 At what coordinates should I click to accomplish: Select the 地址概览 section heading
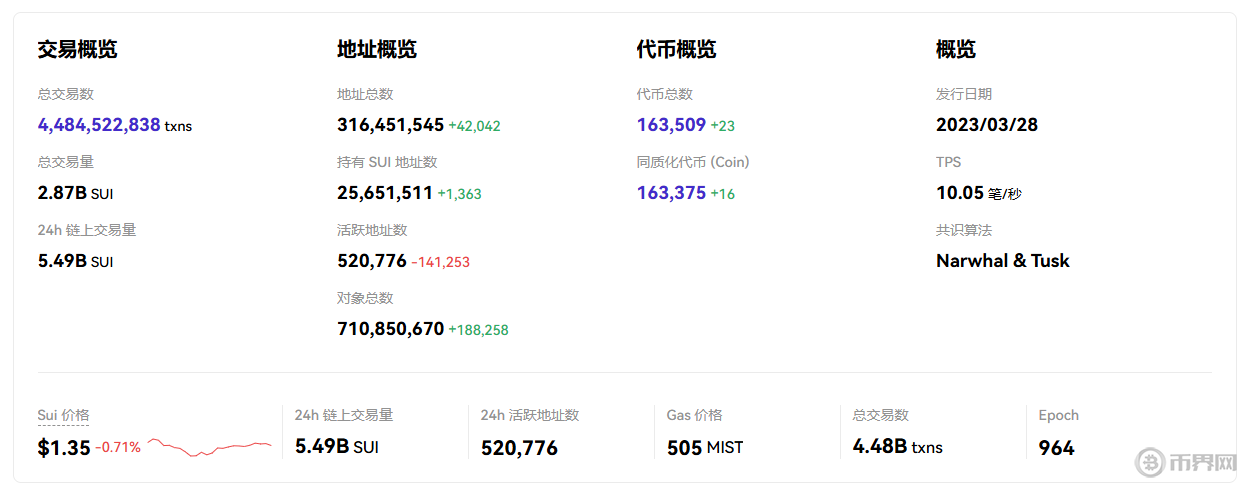(x=377, y=49)
